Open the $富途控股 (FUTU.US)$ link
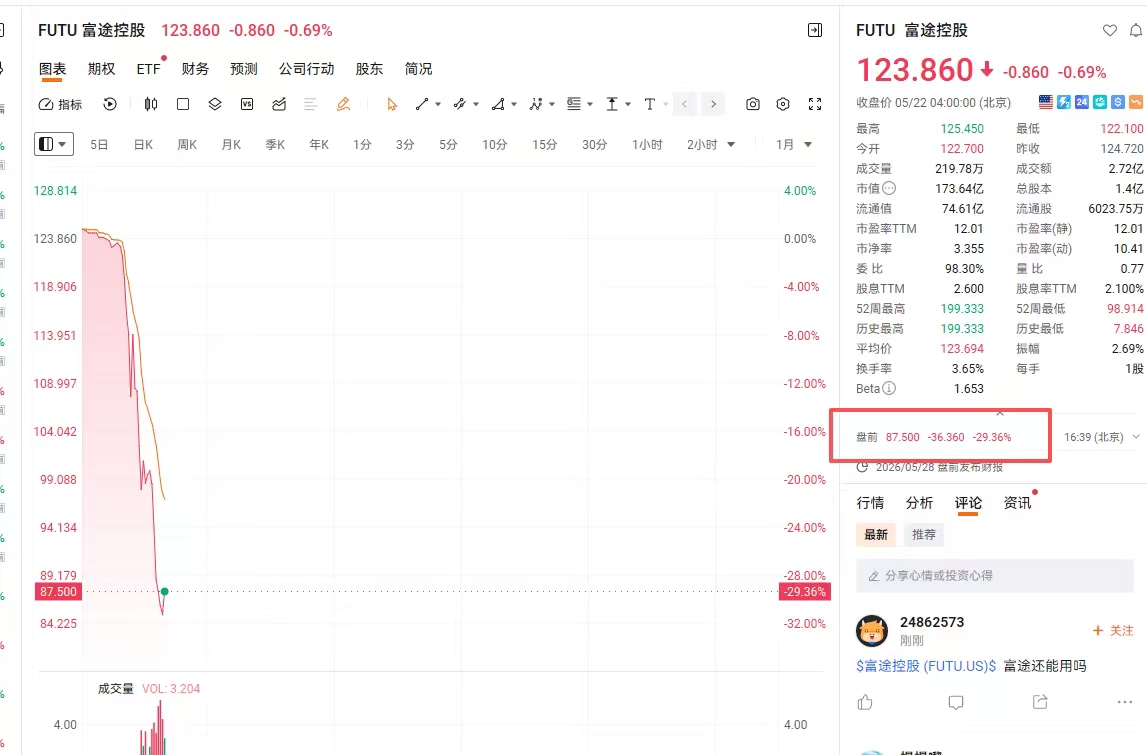The width and height of the screenshot is (1147, 755). (x=926, y=666)
